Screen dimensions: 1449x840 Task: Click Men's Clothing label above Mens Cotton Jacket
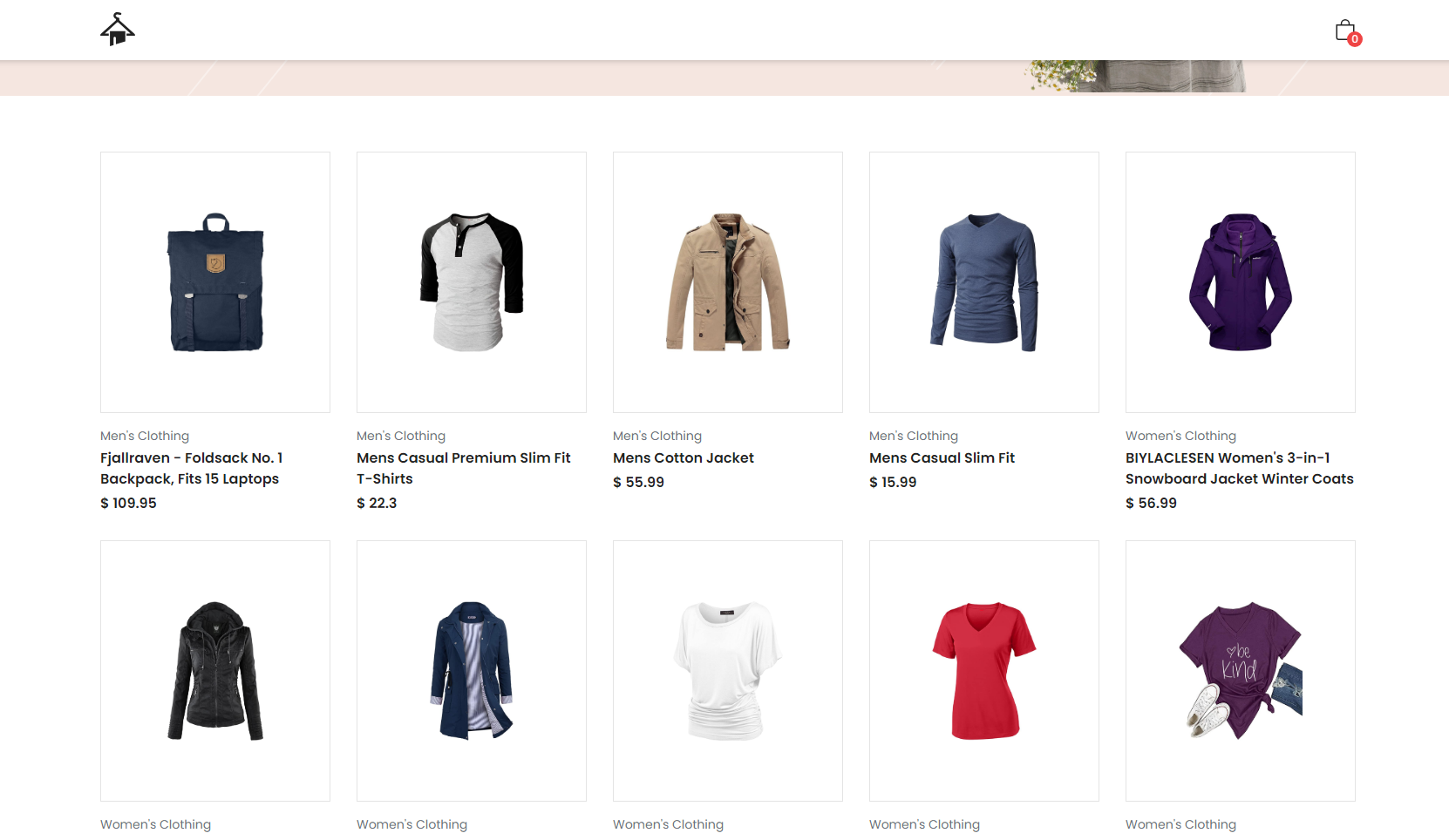click(x=657, y=436)
